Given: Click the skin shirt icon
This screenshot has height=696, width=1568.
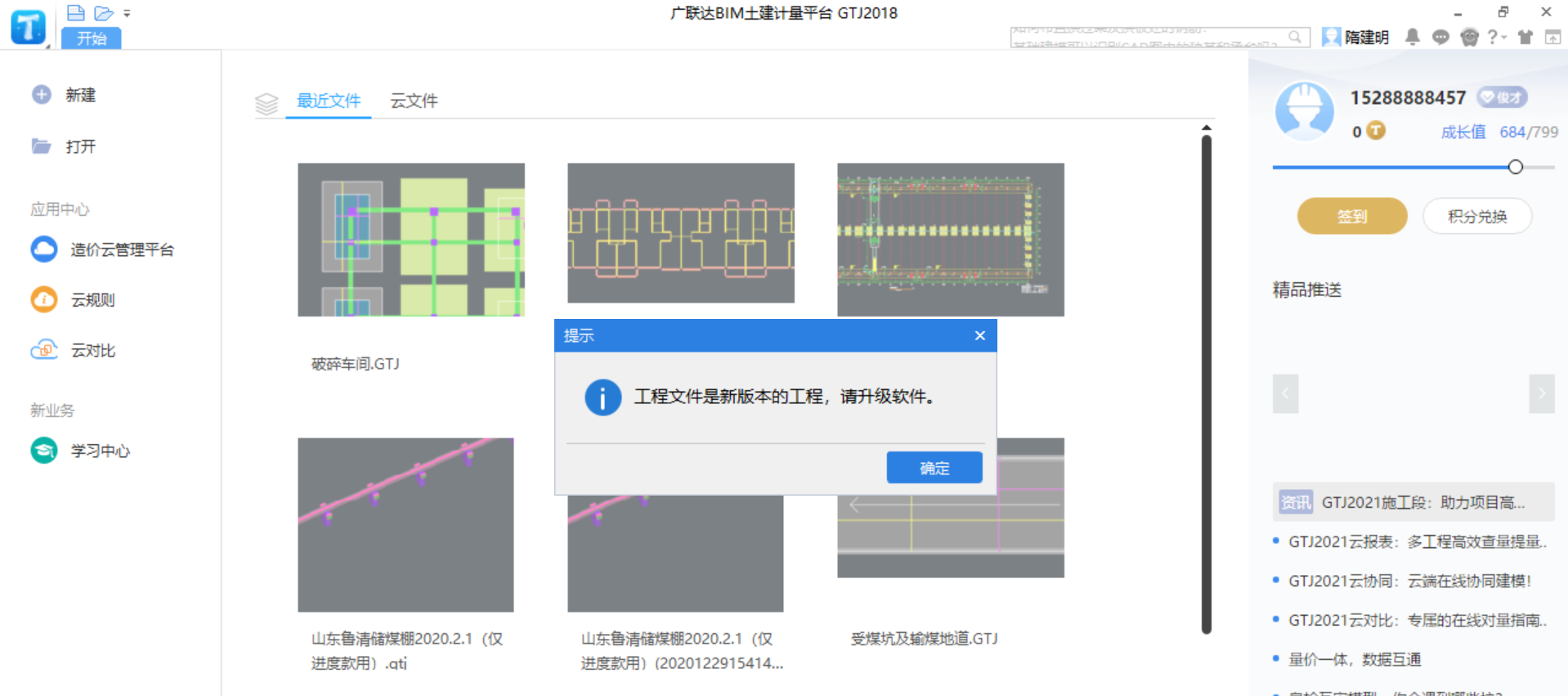Looking at the screenshot, I should [x=1525, y=37].
